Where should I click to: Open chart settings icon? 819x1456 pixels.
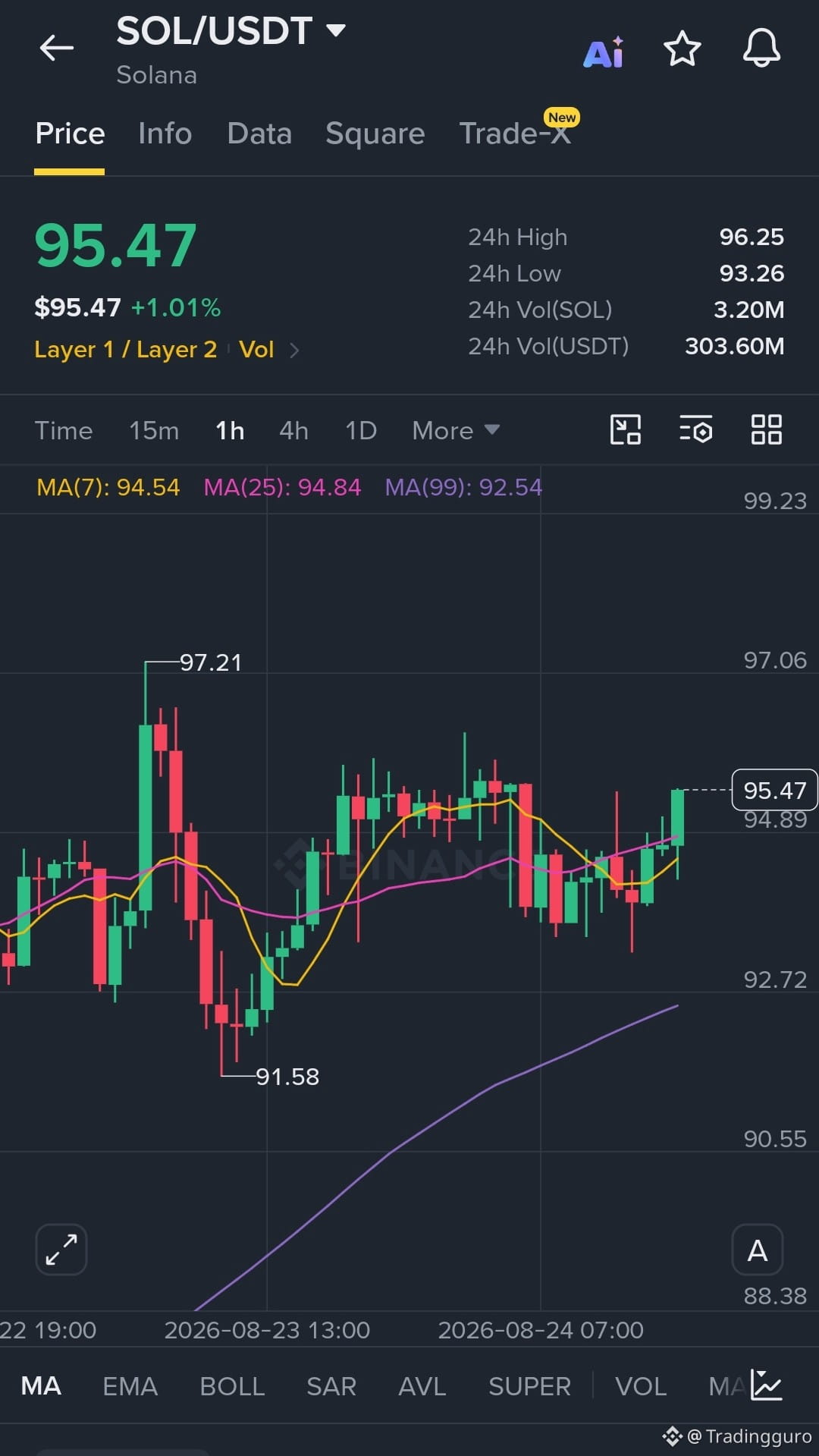tap(695, 429)
